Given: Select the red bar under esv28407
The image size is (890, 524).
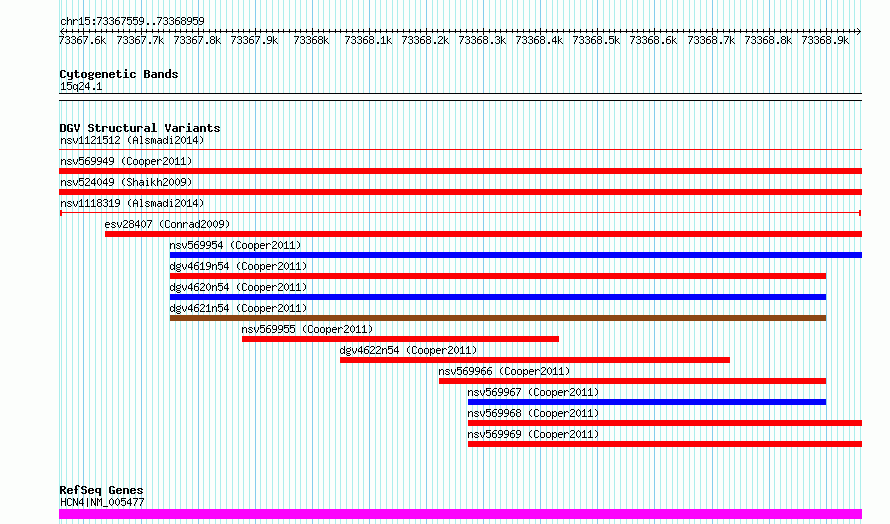Looking at the screenshot, I should 484,234.
